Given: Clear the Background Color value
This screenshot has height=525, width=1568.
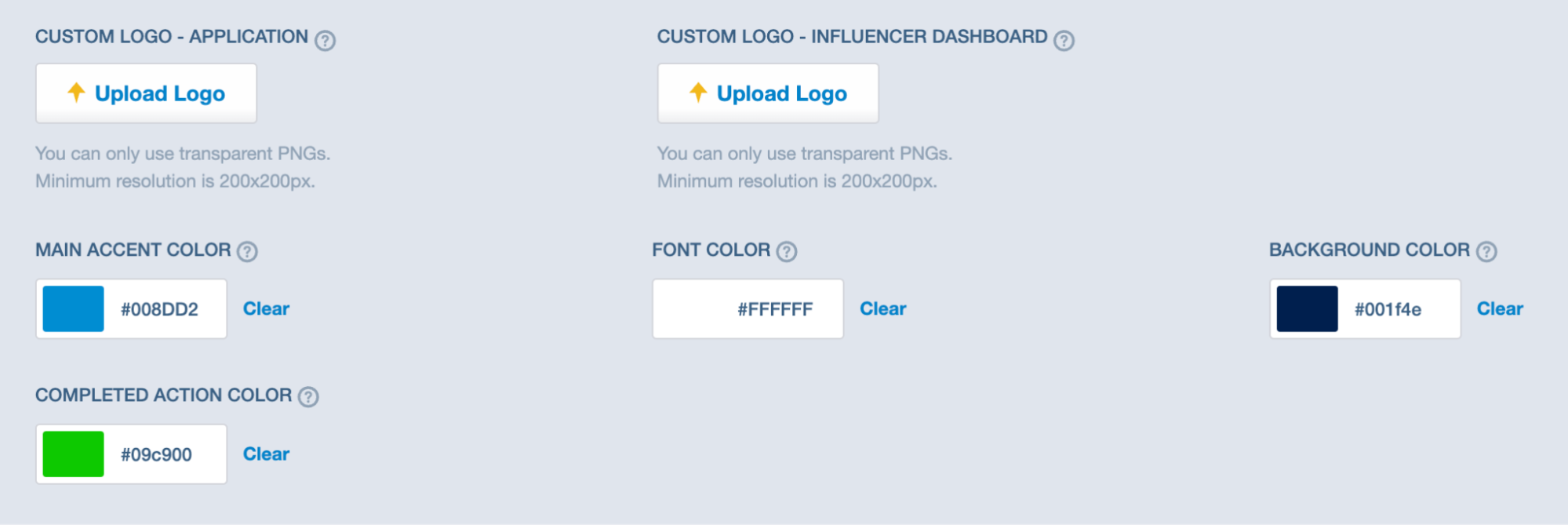Looking at the screenshot, I should point(1500,308).
